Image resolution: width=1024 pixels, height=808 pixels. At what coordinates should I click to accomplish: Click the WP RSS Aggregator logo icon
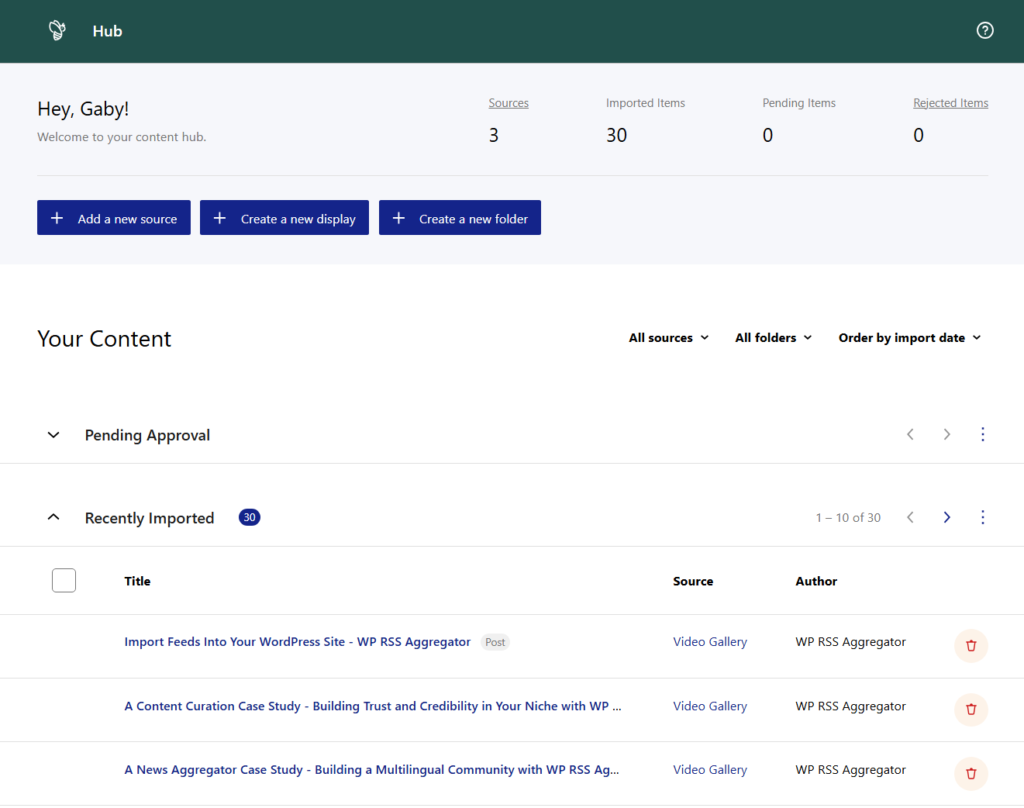pos(57,30)
